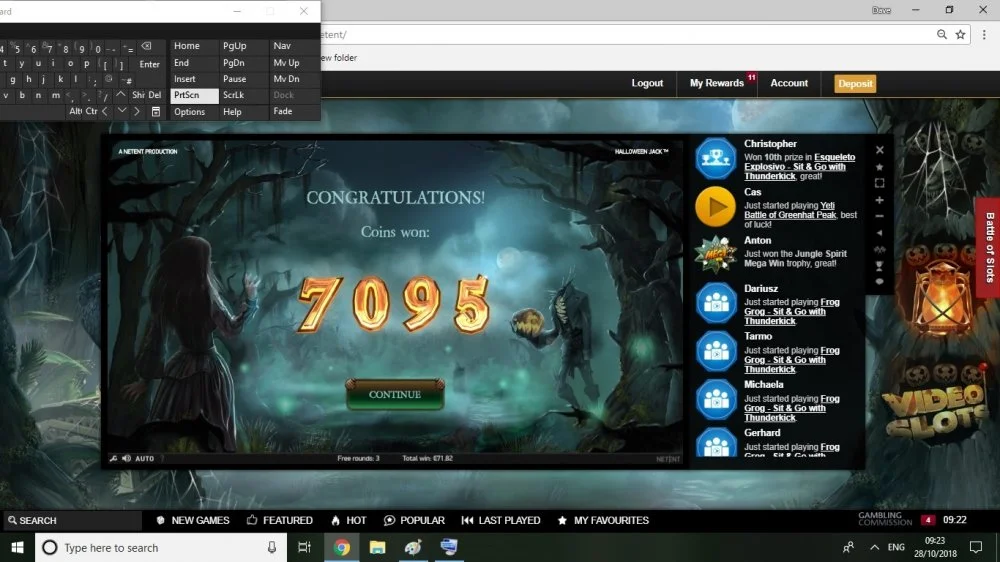Image resolution: width=1000 pixels, height=562 pixels.
Task: Open Yeti Battle of Greenhat Peak link
Action: [790, 211]
